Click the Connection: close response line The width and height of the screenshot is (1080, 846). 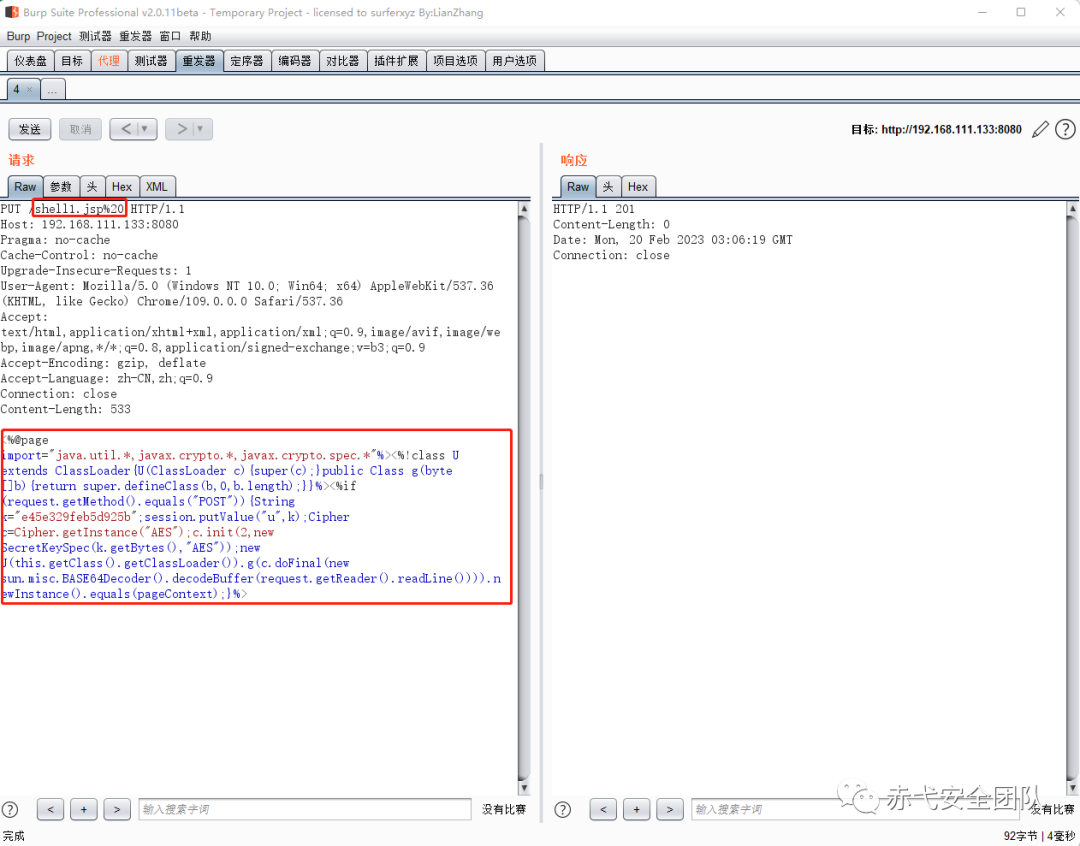click(x=611, y=256)
